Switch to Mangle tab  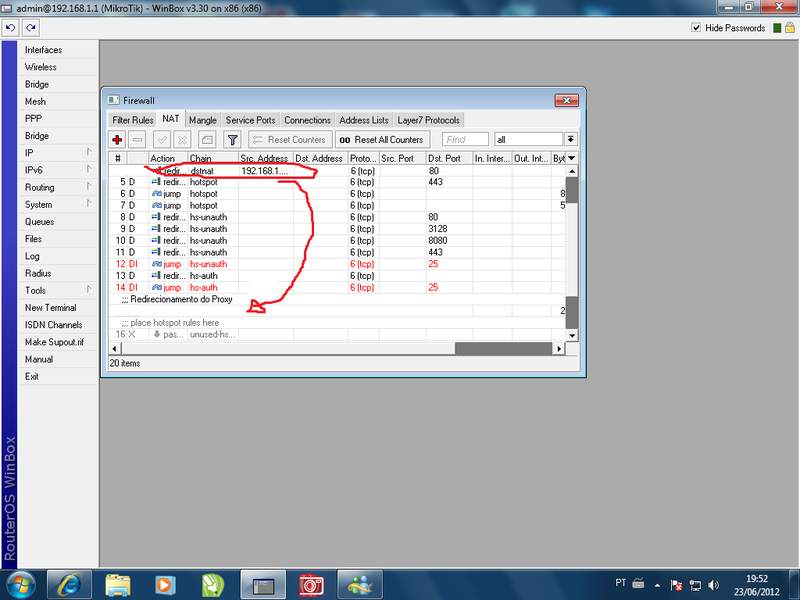[203, 120]
